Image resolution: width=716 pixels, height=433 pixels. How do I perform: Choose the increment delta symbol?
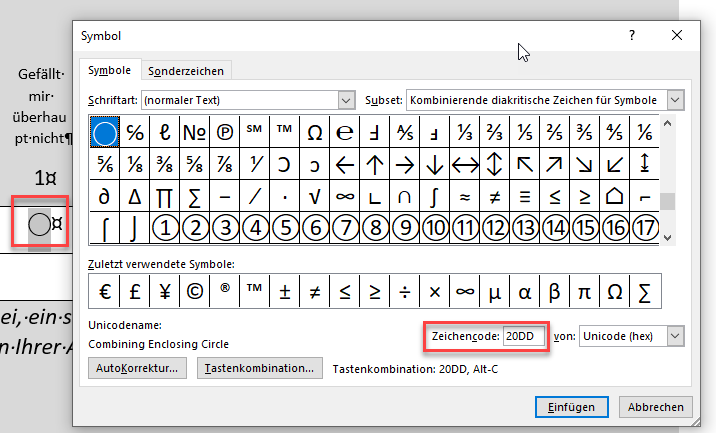(x=135, y=196)
